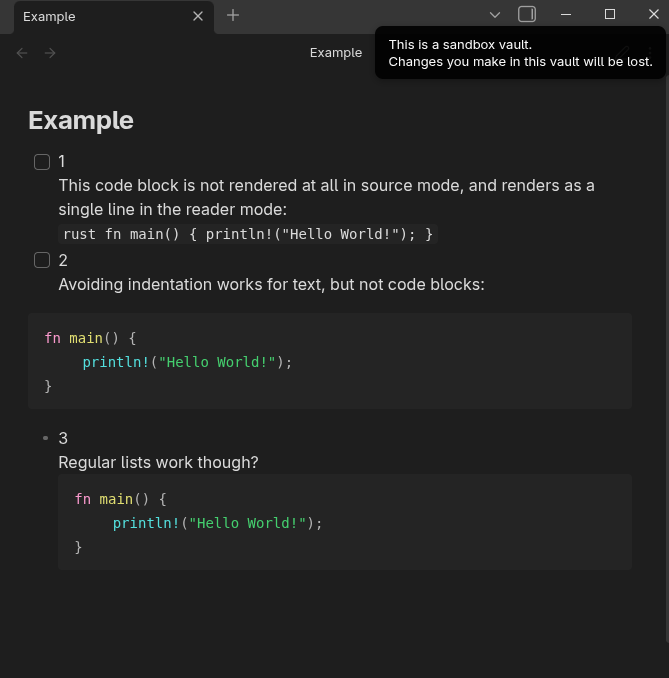Maximize the Obsidian window
This screenshot has height=678, width=669.
coord(610,14)
